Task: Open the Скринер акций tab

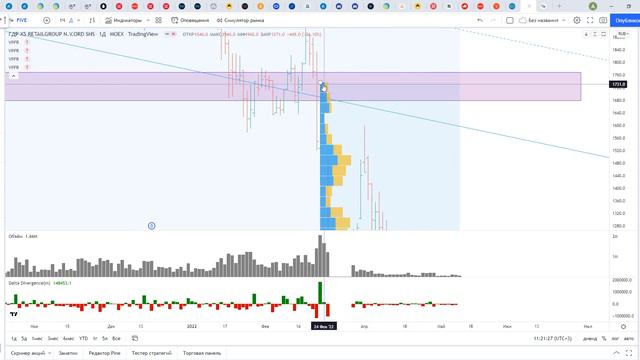Action: (28, 353)
